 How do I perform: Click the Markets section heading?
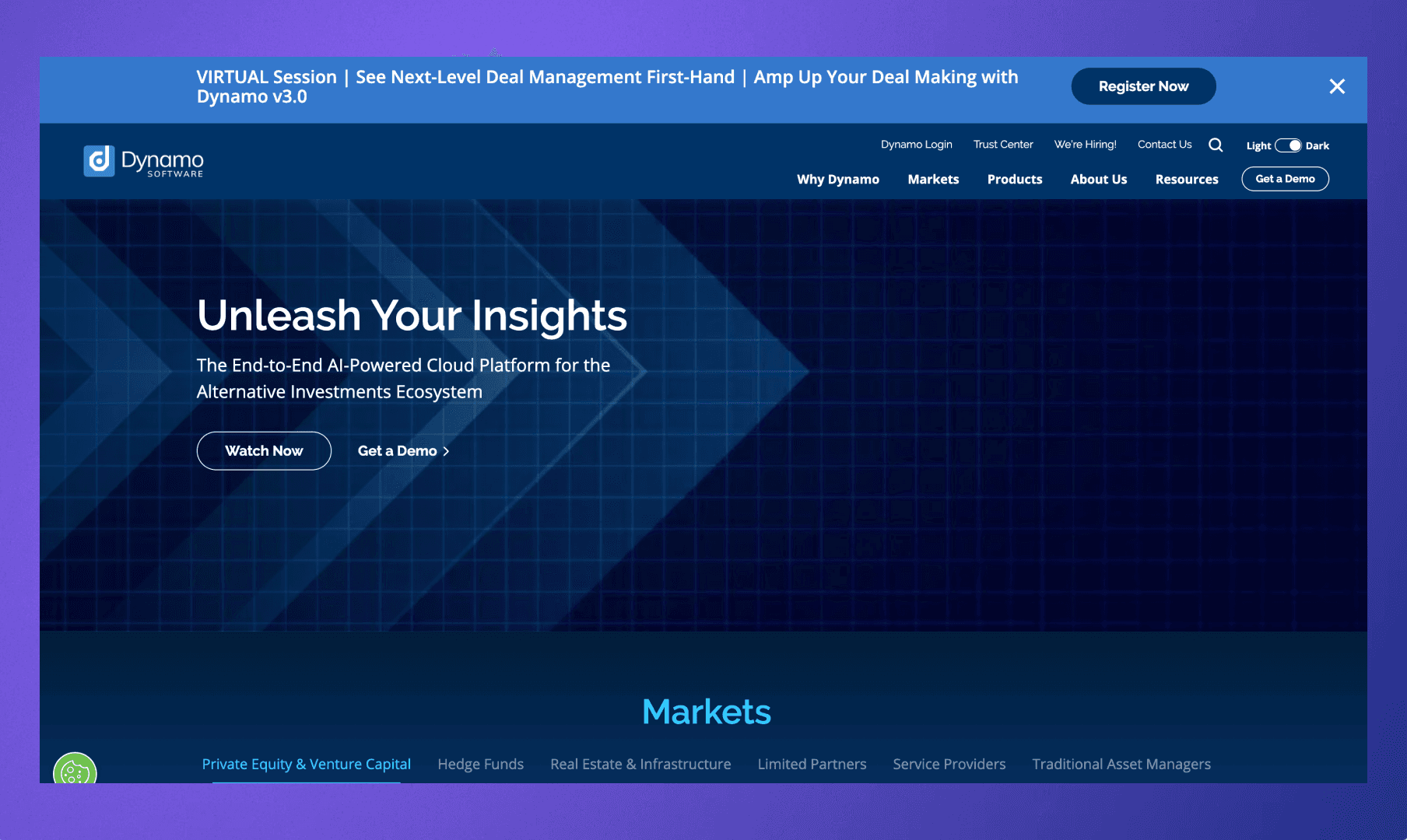pos(707,712)
